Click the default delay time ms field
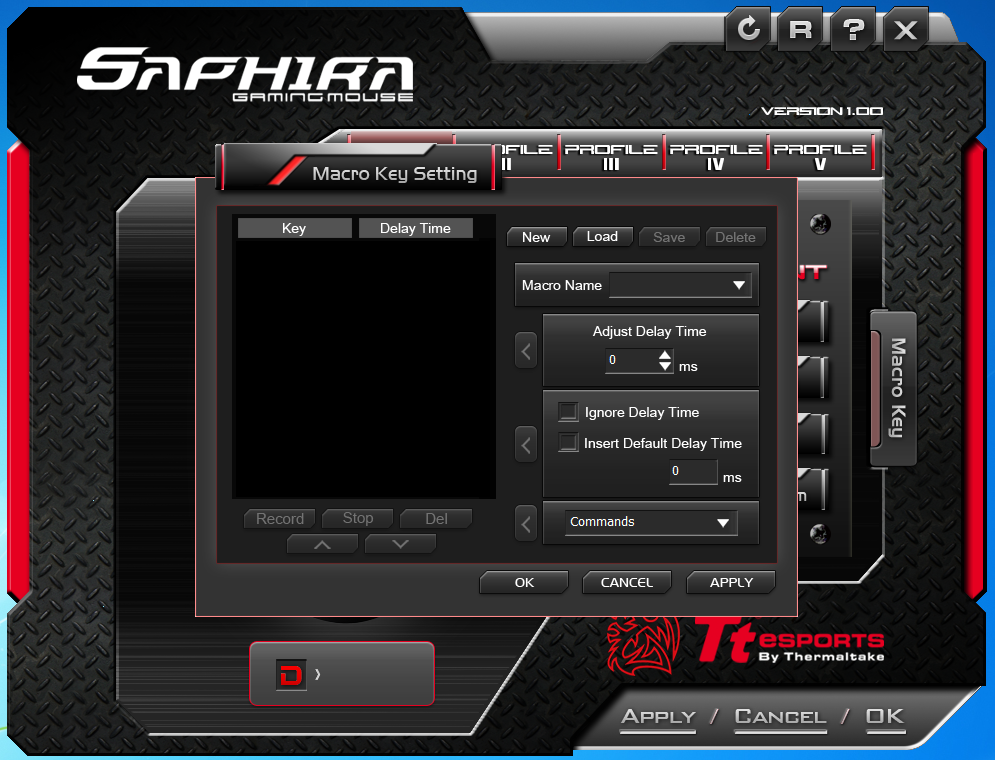Image resolution: width=995 pixels, height=760 pixels. pos(694,471)
